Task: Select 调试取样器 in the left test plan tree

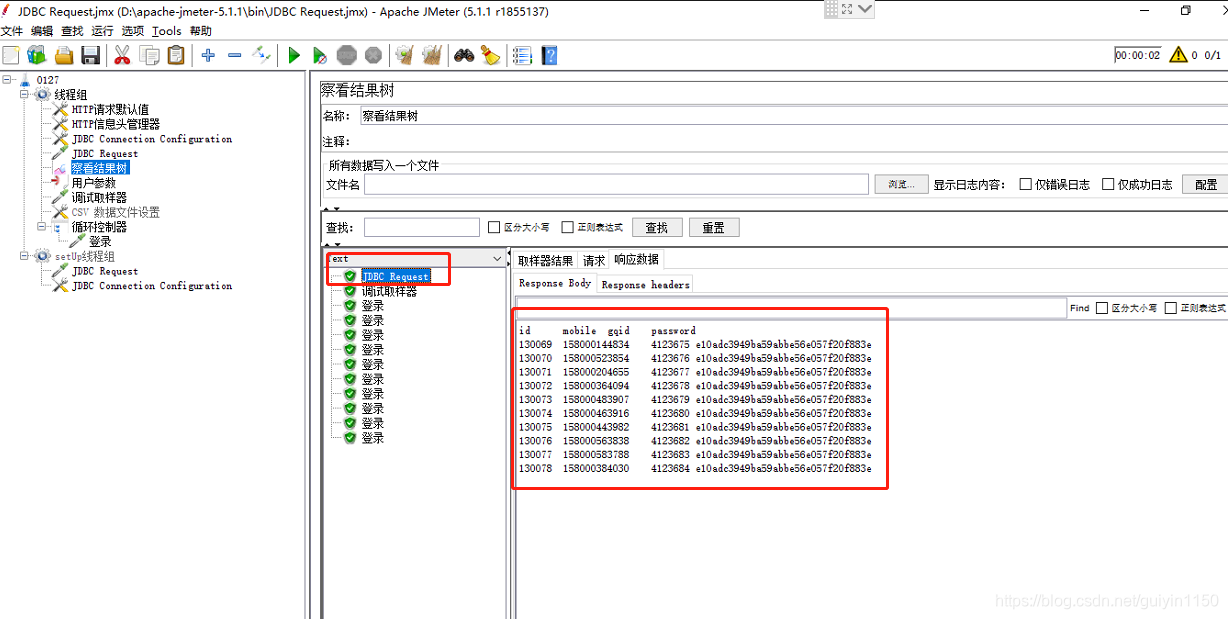Action: [x=99, y=198]
